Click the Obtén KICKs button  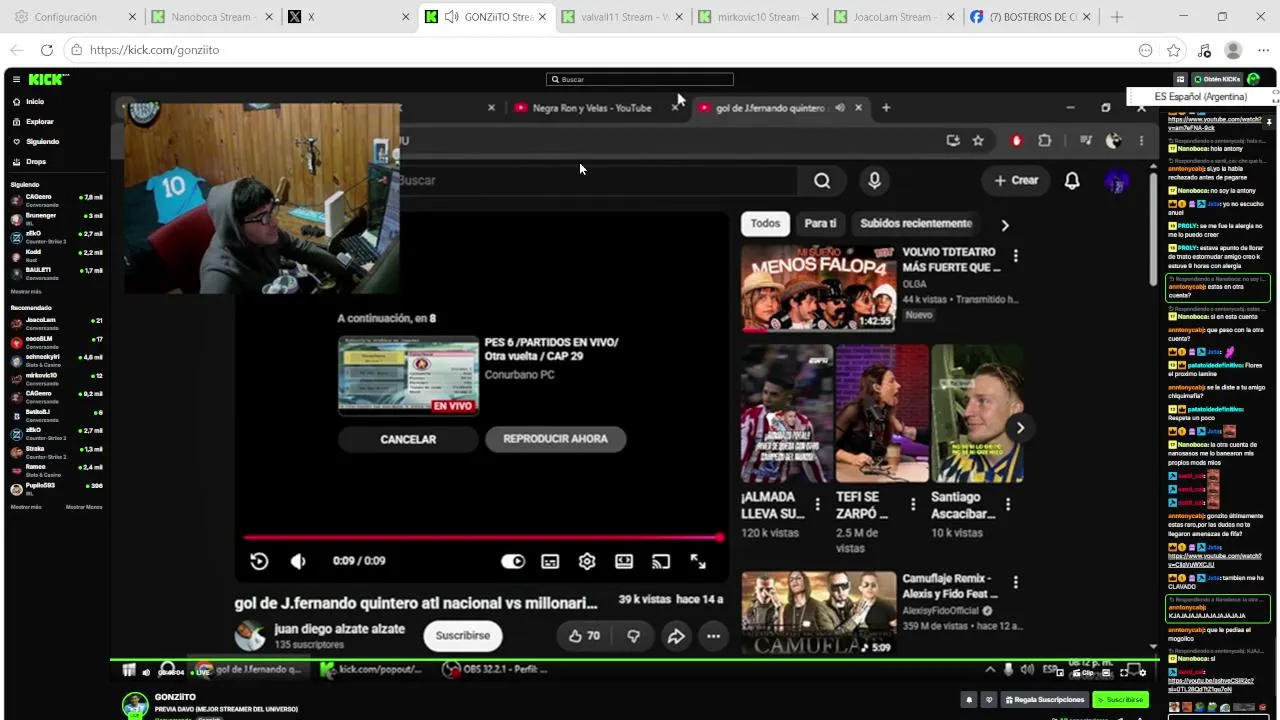[1216, 79]
